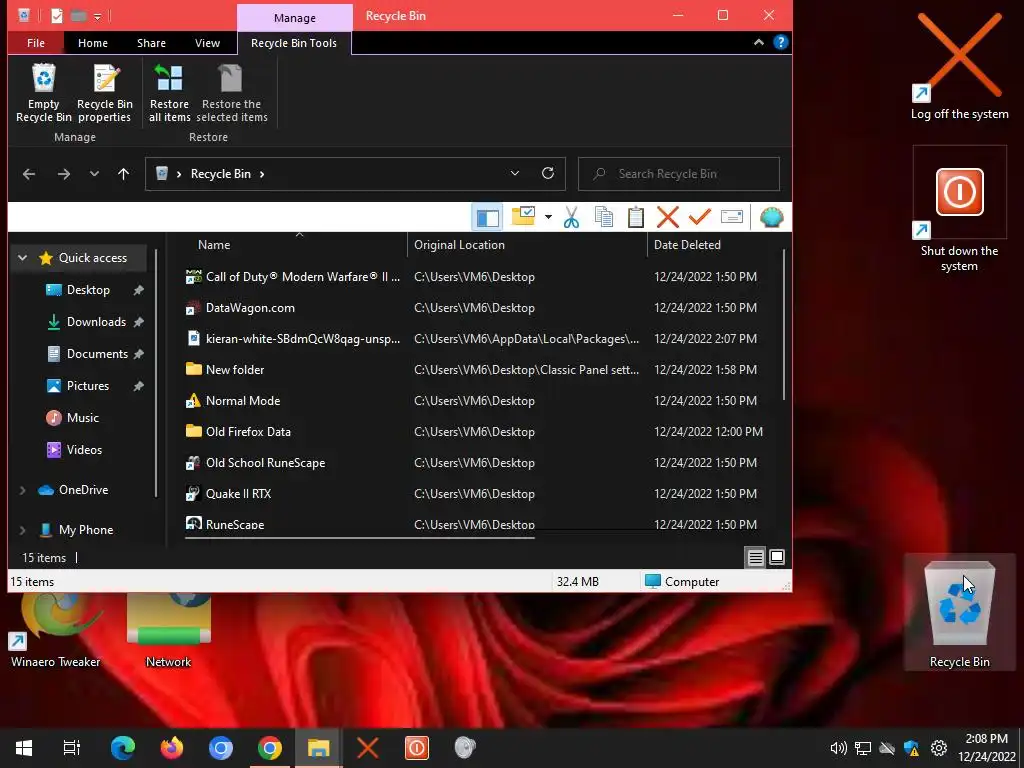Cut with the scissors toolbar icon
Image resolution: width=1024 pixels, height=768 pixels.
571,217
